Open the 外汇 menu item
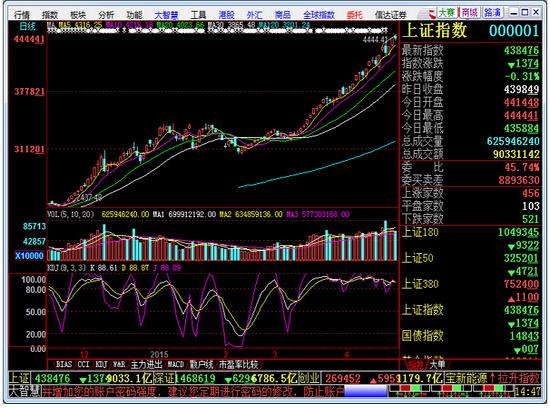Screen dimensions: 550x408 coord(255,15)
